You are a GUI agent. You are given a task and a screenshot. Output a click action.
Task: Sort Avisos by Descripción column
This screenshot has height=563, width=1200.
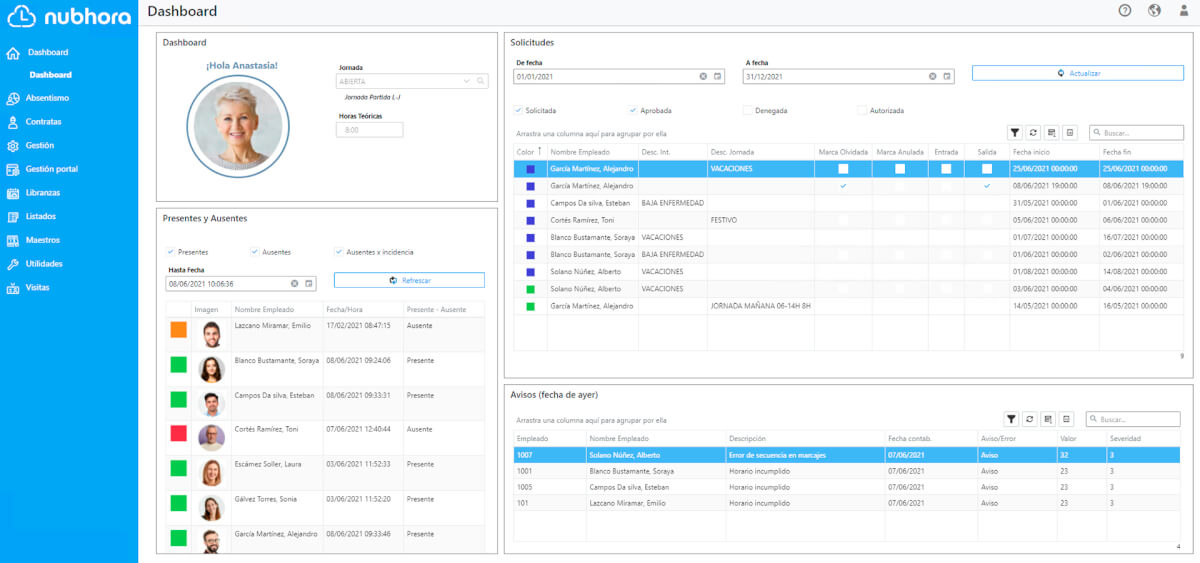805,439
